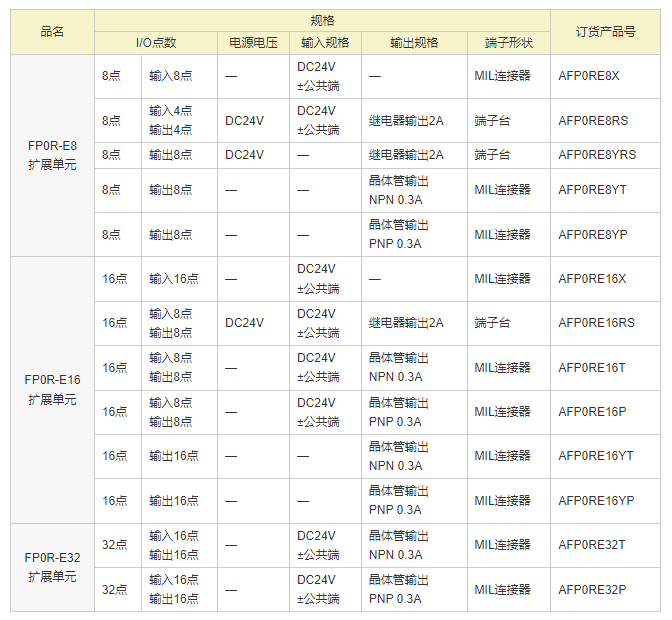Click product number AFP0RE16YT
672x620 pixels.
596,456
